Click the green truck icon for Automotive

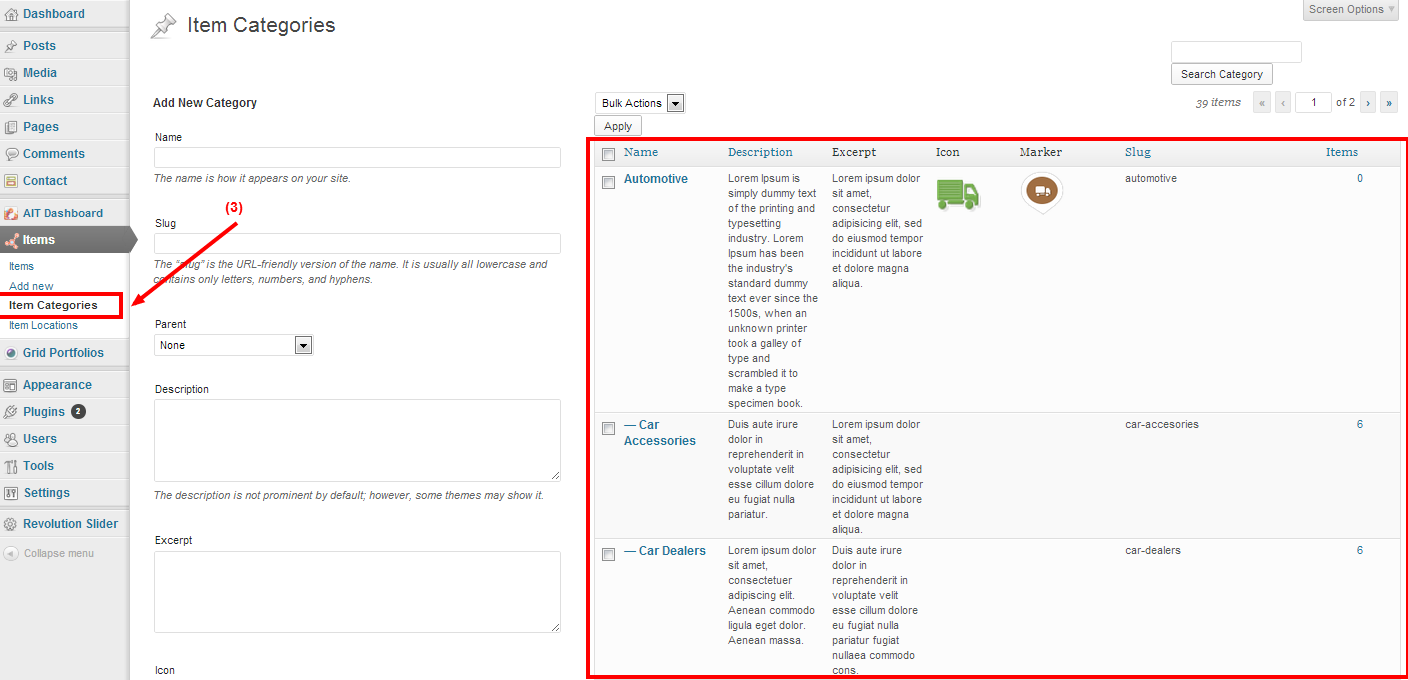tap(957, 194)
